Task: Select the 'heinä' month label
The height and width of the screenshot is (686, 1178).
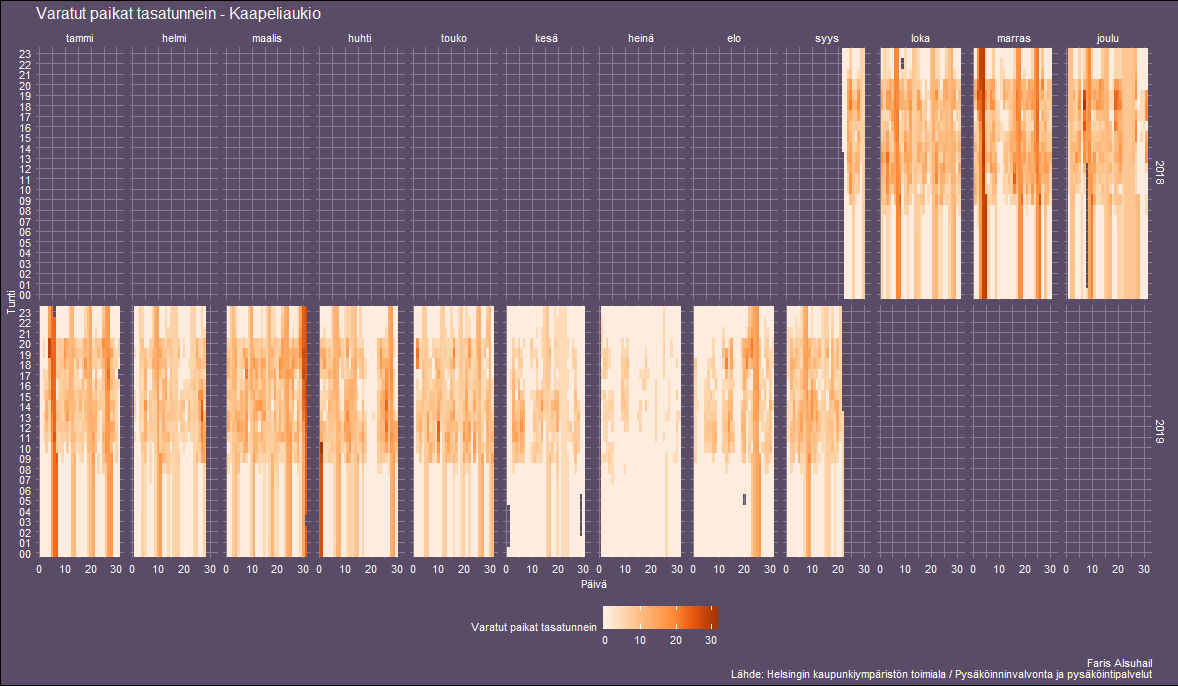Action: (641, 39)
